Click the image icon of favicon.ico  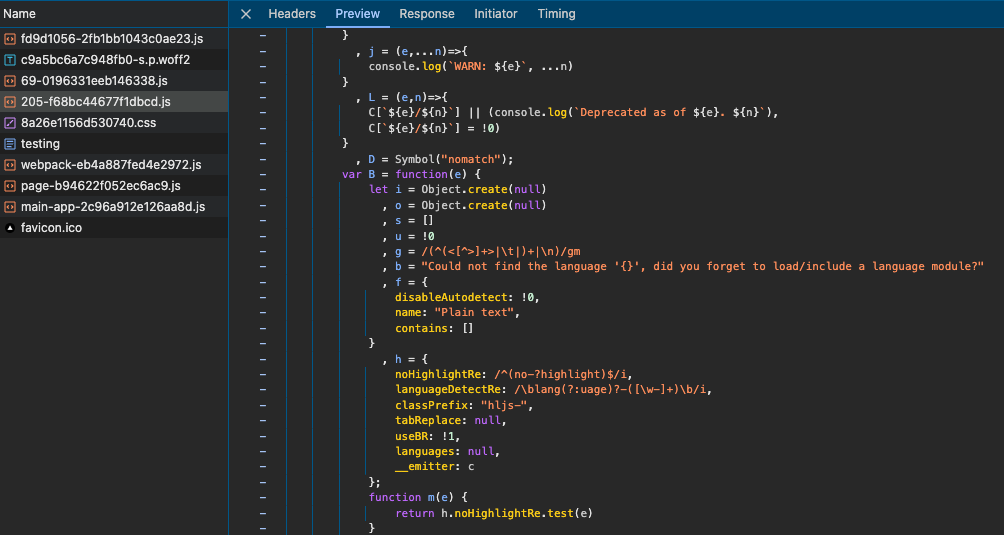tap(10, 228)
